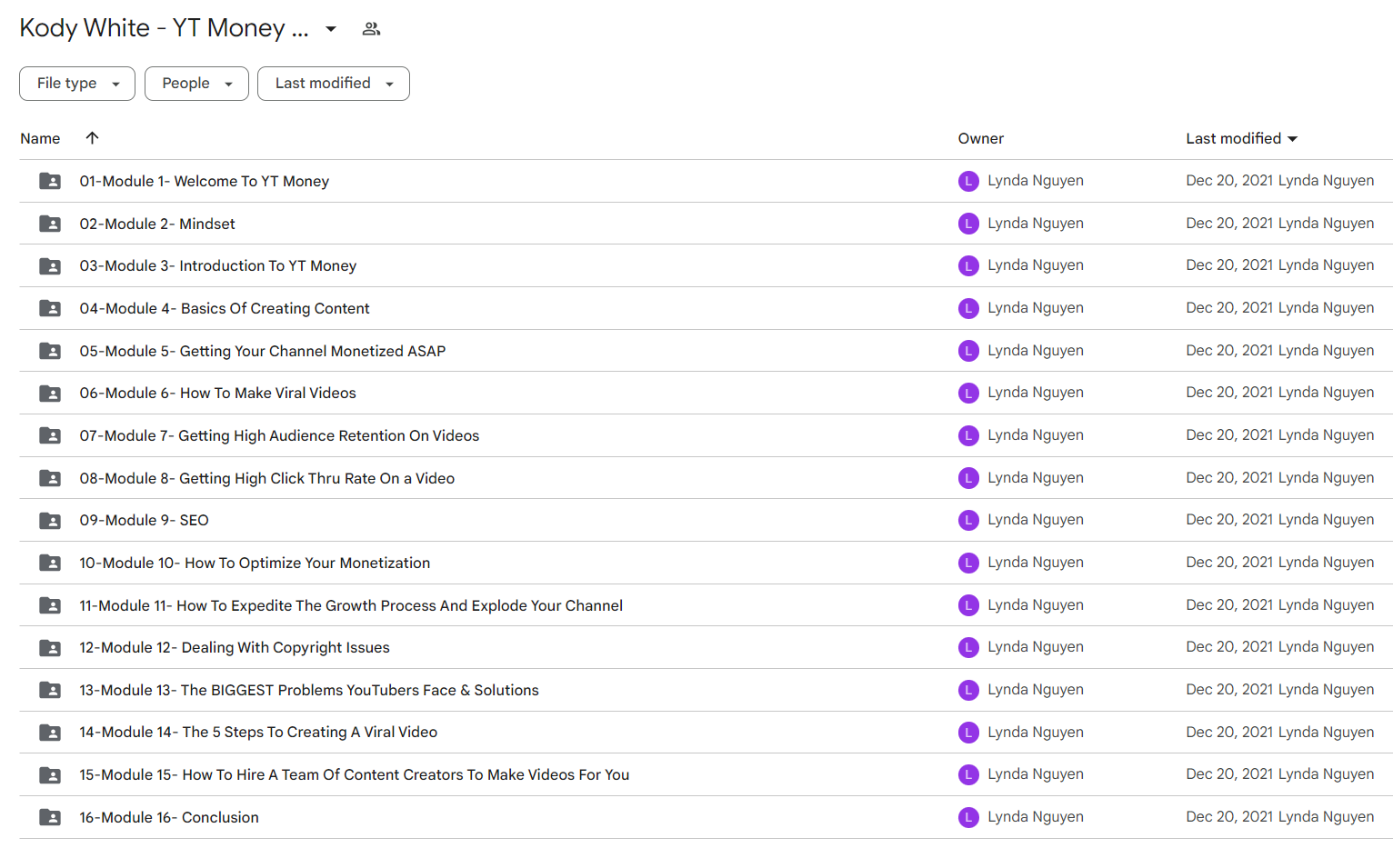Click folder icon for 03-Module 3 Introduction

pos(50,266)
